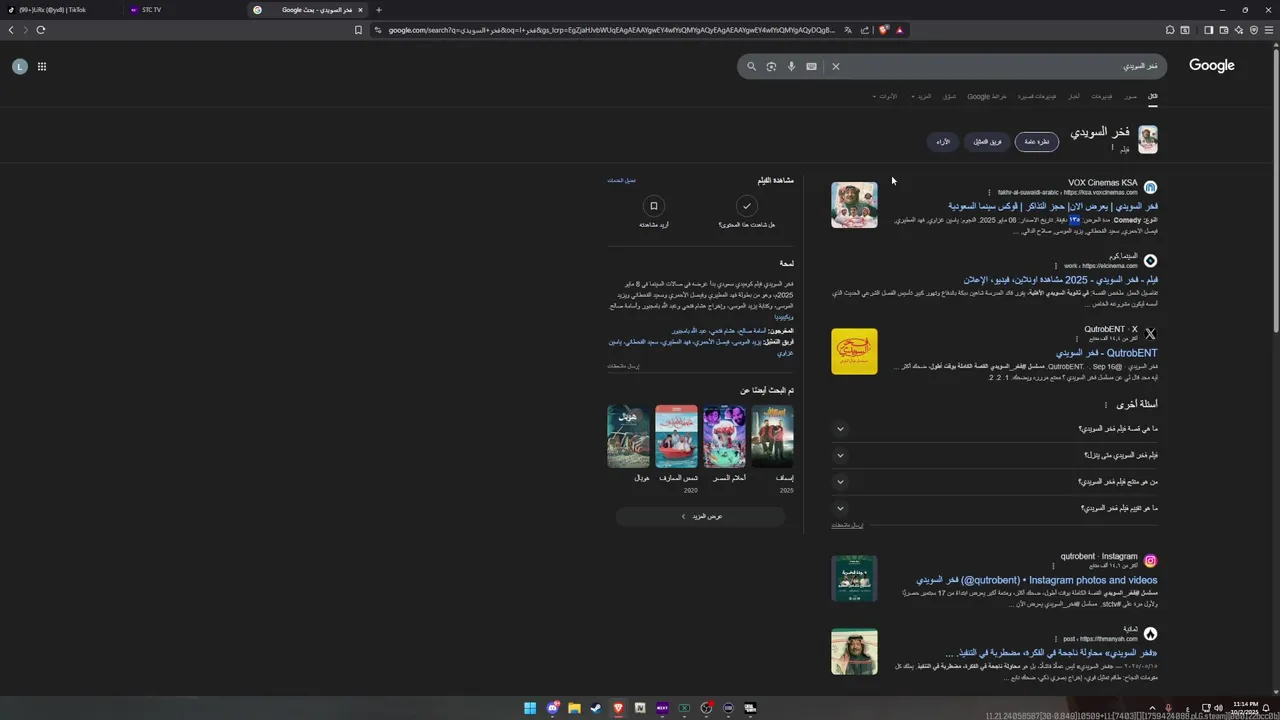This screenshot has height=720, width=1280.
Task: Open Brave browser taskbar icon
Action: pyautogui.click(x=618, y=708)
